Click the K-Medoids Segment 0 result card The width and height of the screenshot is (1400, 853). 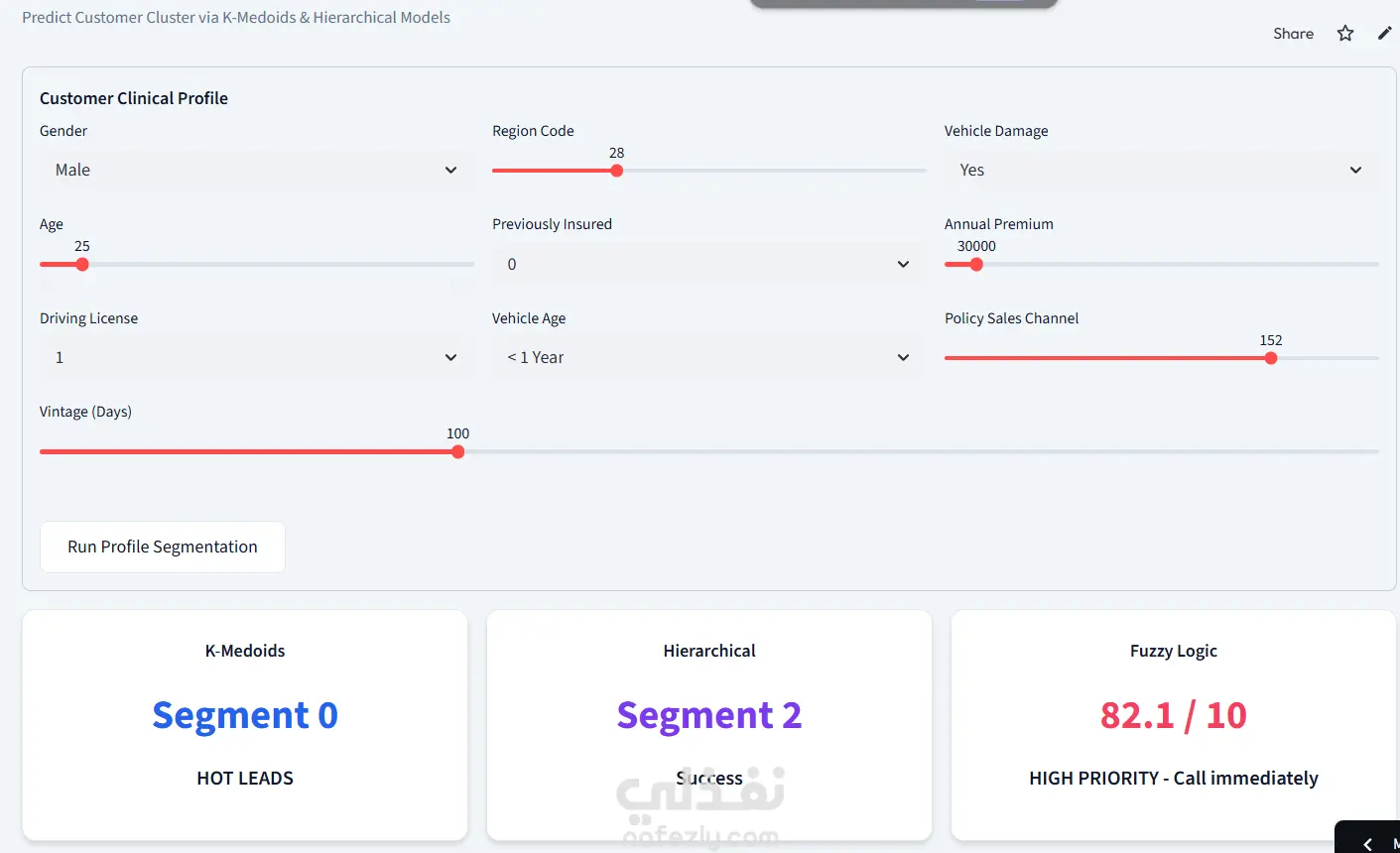click(x=245, y=725)
